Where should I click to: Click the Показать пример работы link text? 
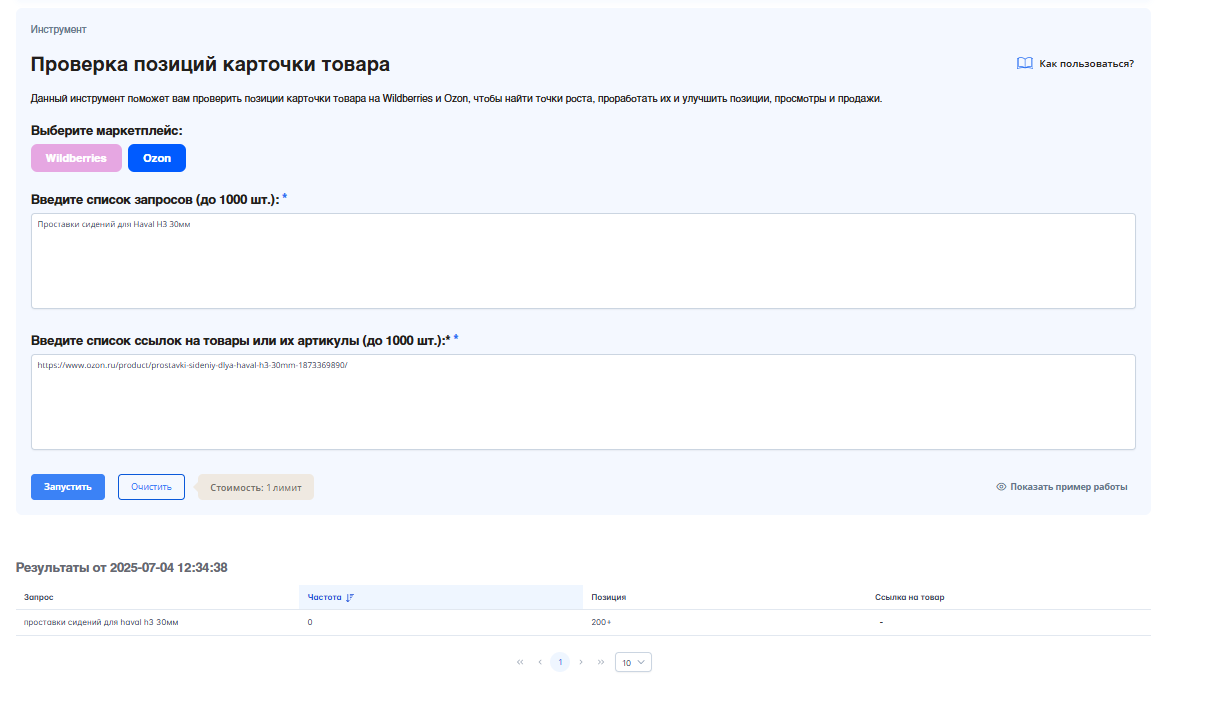tap(1068, 487)
